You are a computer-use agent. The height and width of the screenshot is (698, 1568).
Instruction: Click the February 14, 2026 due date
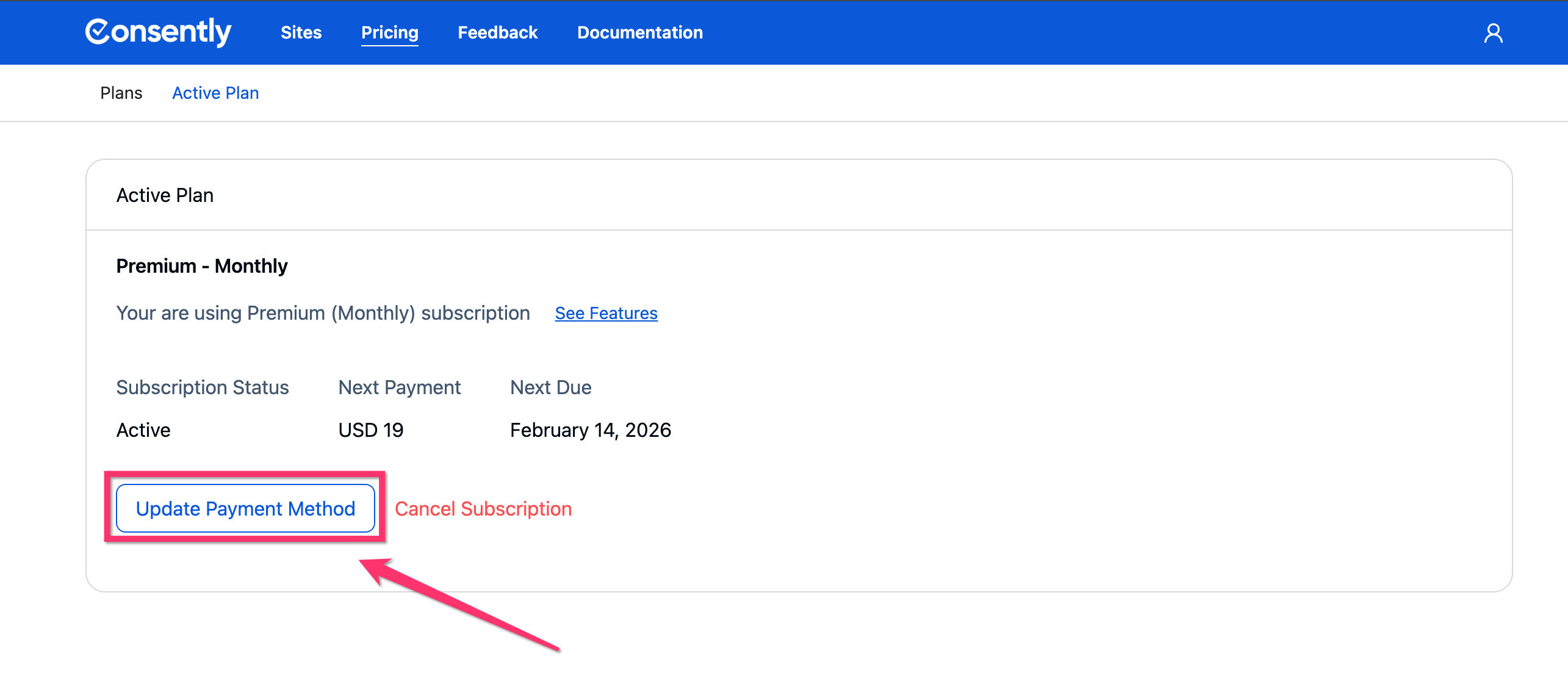tap(590, 430)
